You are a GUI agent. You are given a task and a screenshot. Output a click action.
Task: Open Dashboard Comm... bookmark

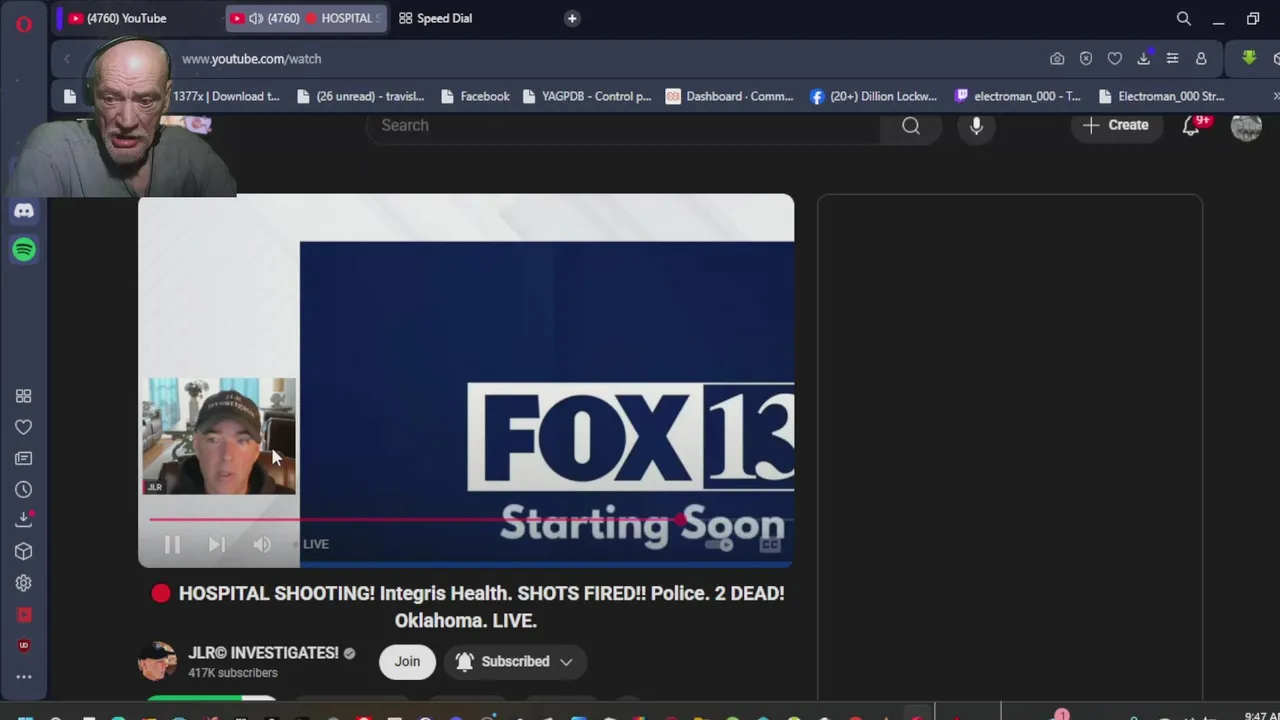click(x=730, y=96)
